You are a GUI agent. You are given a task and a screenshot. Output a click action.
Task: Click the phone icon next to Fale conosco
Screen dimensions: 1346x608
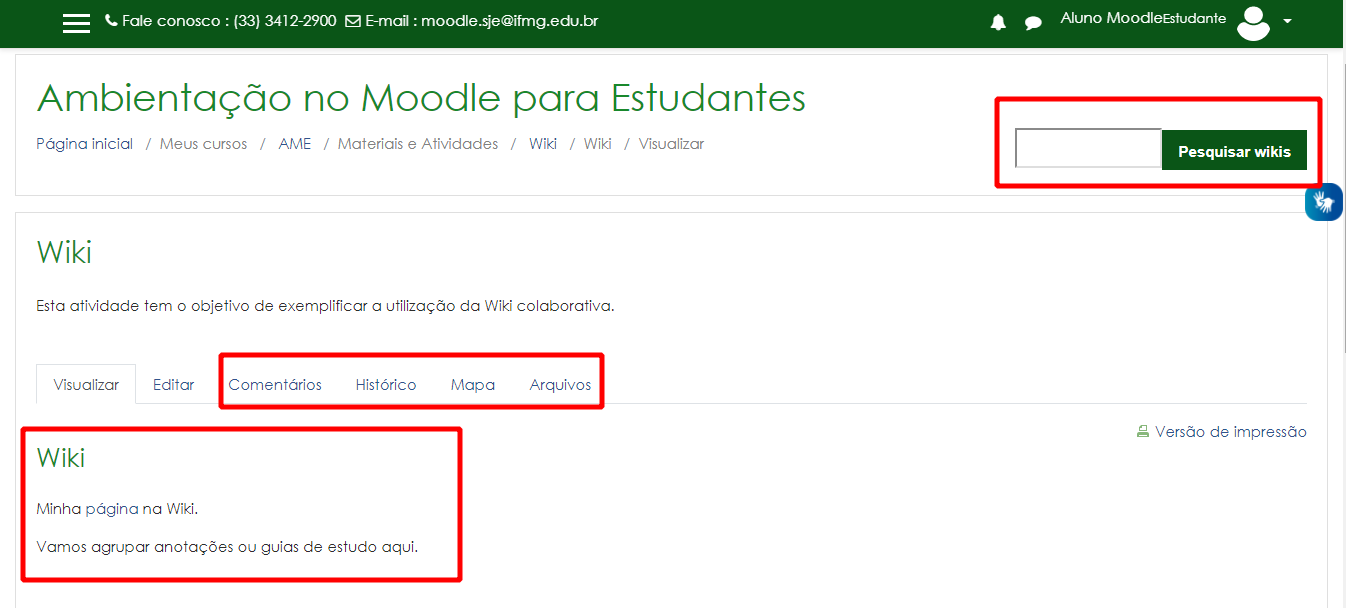click(109, 19)
